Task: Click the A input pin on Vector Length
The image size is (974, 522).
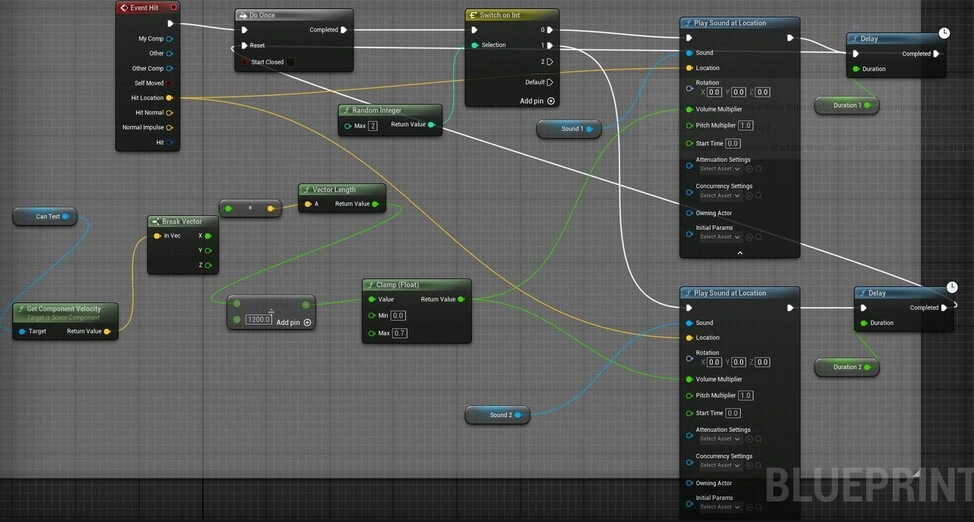Action: tap(307, 204)
